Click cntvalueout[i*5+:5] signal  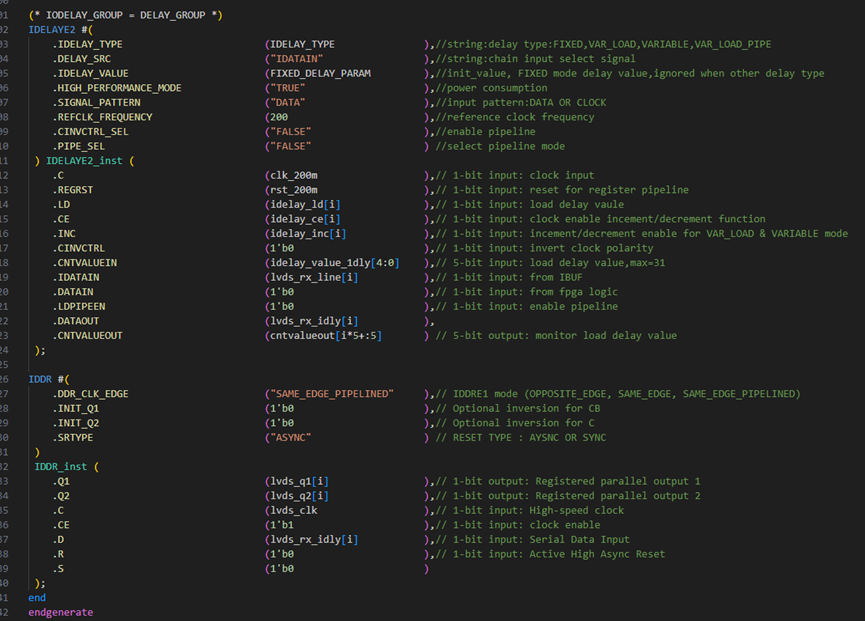click(x=326, y=336)
